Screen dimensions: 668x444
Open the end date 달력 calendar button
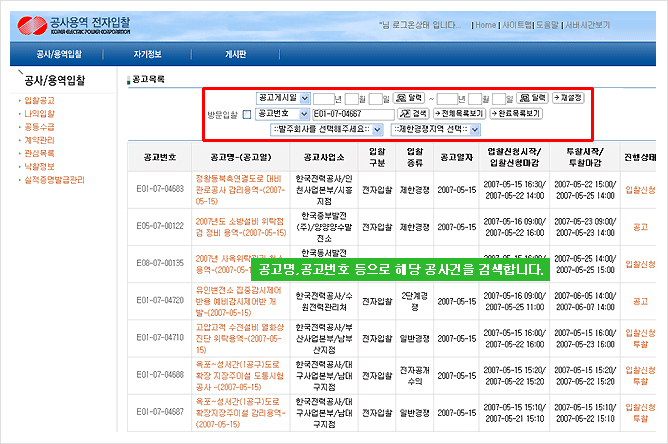(532, 98)
